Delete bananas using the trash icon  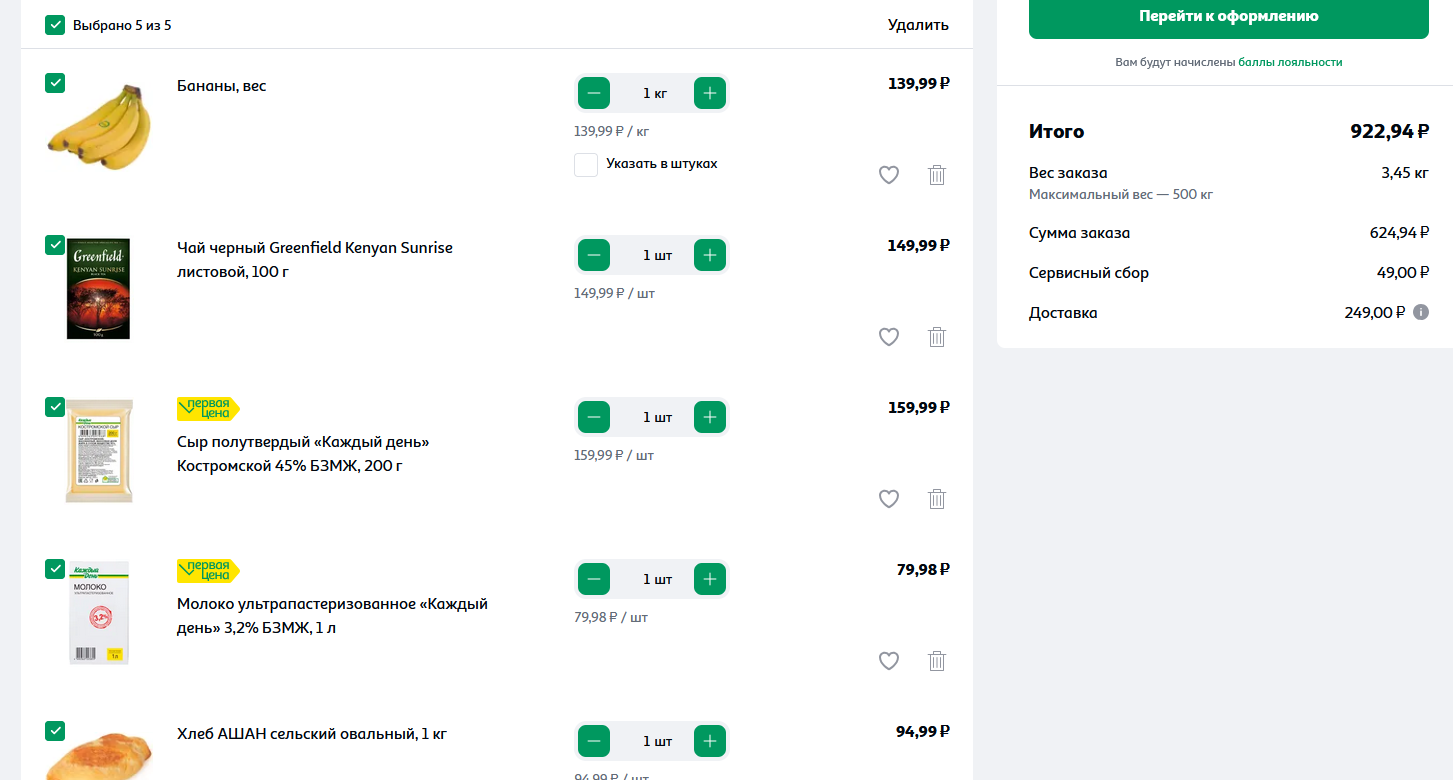tap(937, 175)
